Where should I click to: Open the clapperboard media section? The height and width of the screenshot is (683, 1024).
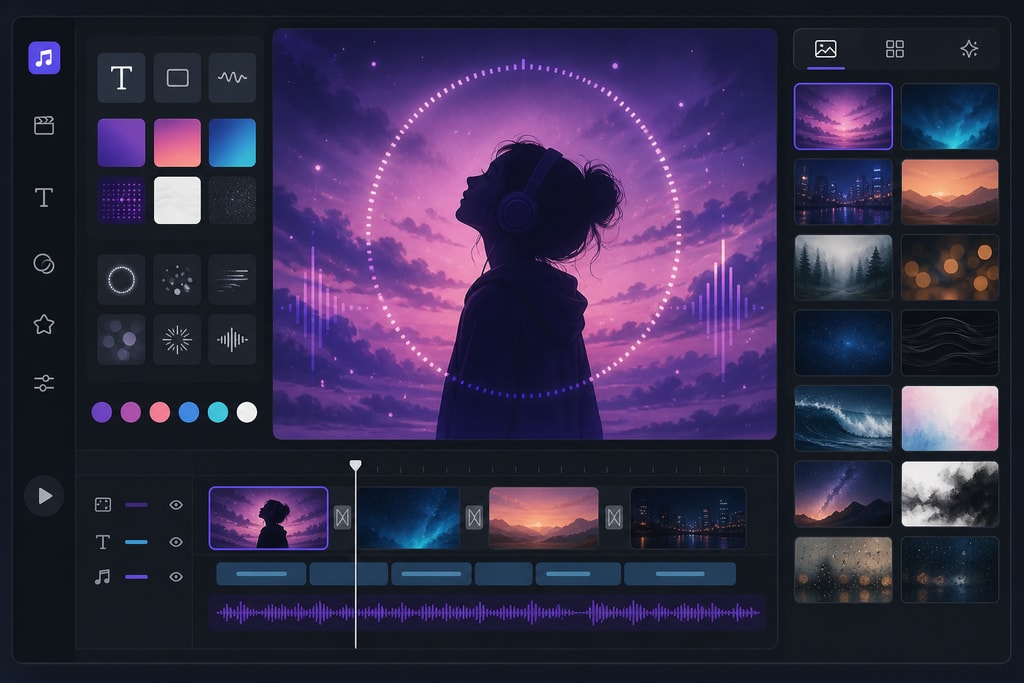click(x=44, y=125)
